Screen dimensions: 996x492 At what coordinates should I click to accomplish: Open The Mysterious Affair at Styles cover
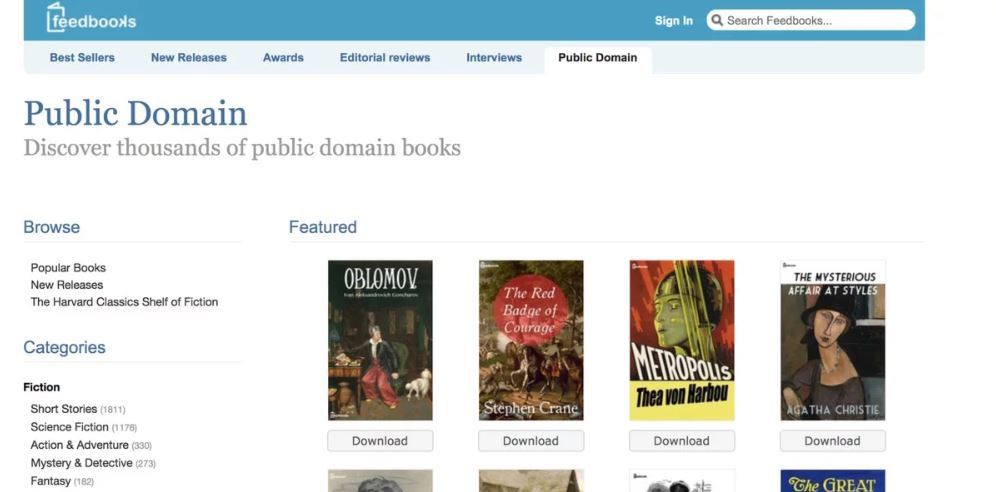(x=833, y=340)
